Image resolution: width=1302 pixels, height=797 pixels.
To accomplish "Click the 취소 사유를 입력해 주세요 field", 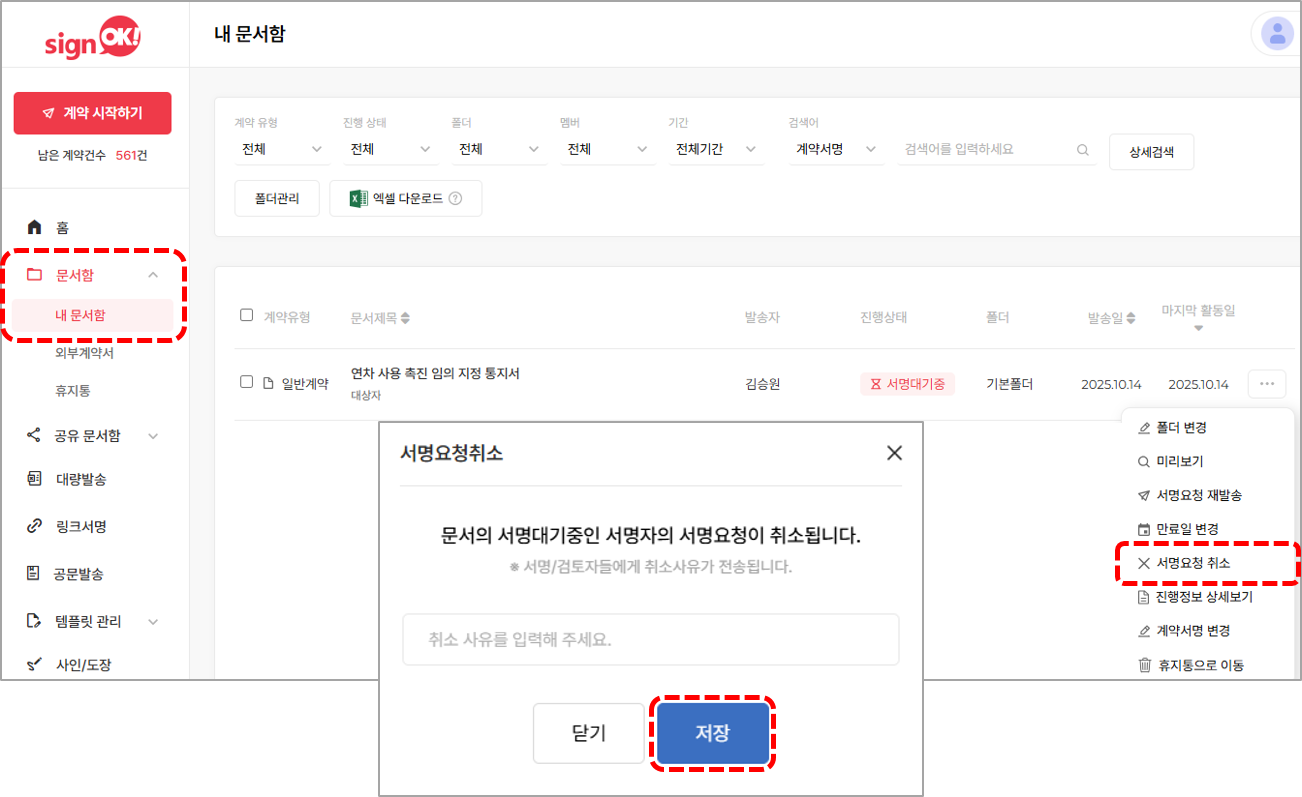I will click(x=651, y=639).
